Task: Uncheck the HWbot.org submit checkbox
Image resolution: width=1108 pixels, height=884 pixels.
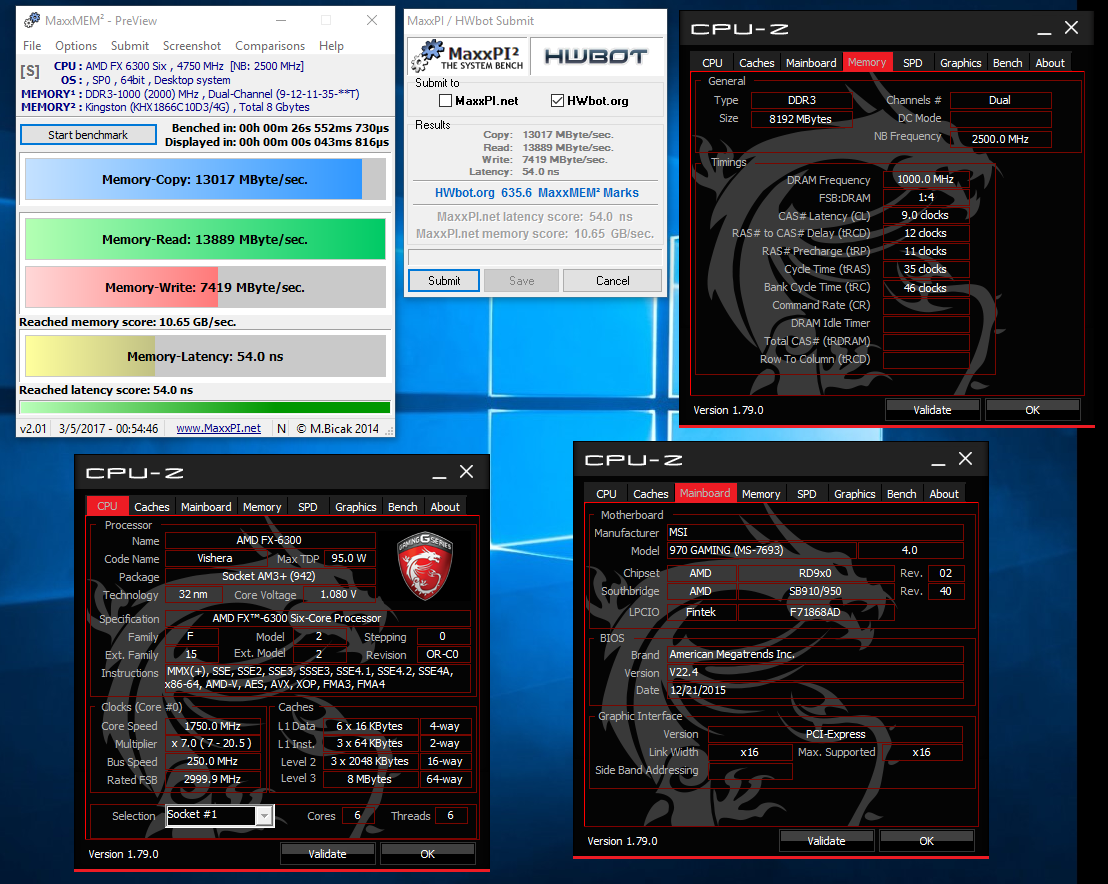Action: (x=557, y=101)
